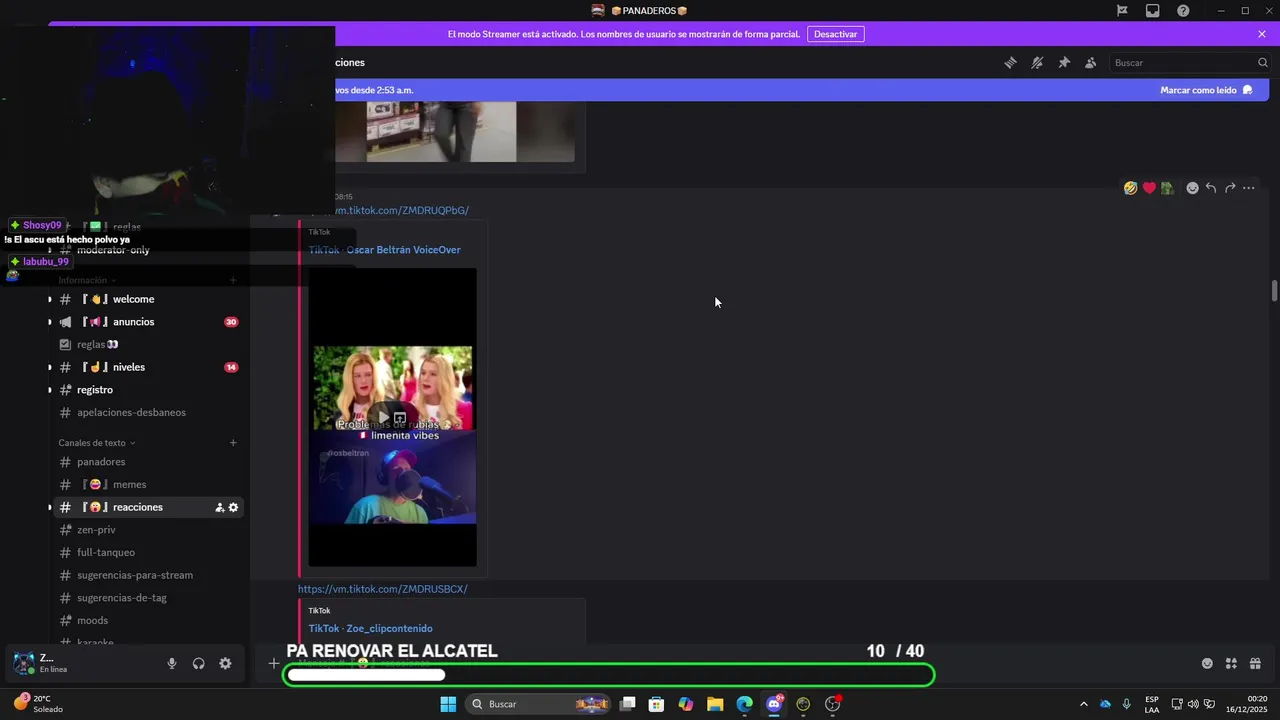Open the reglas channel with checkbox icon
This screenshot has width=1280, height=720.
pos(148,344)
